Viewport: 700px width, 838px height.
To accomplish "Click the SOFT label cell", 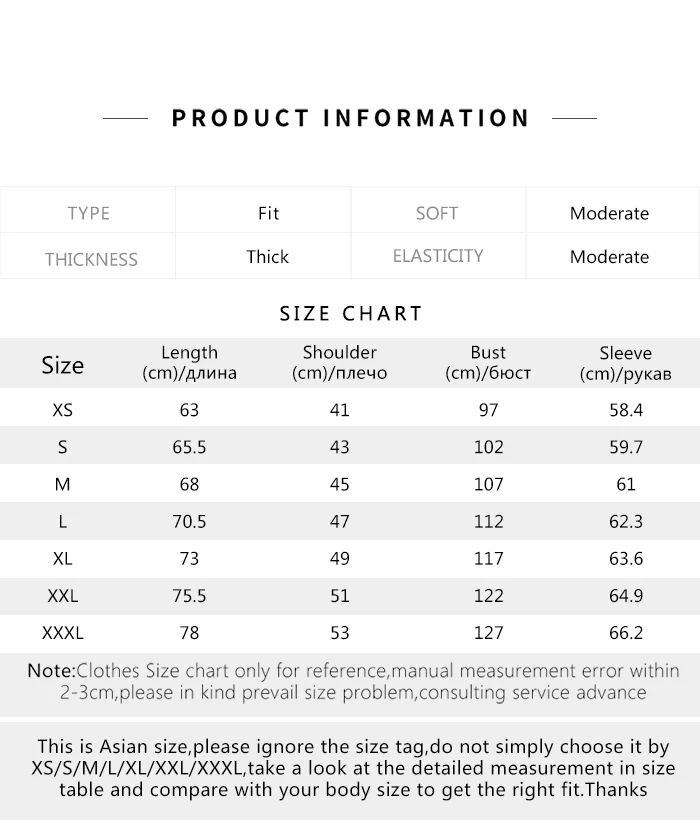I will point(436,213).
